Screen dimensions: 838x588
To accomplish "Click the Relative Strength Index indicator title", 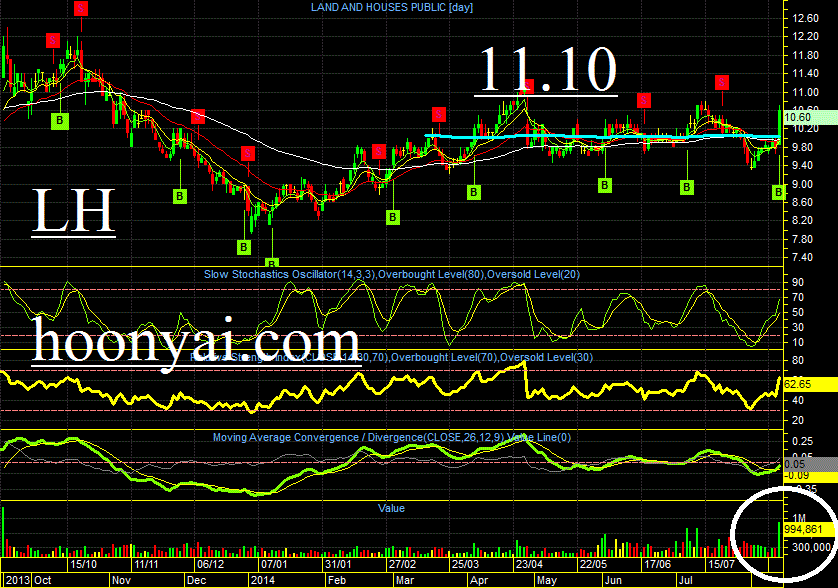I will (x=392, y=357).
